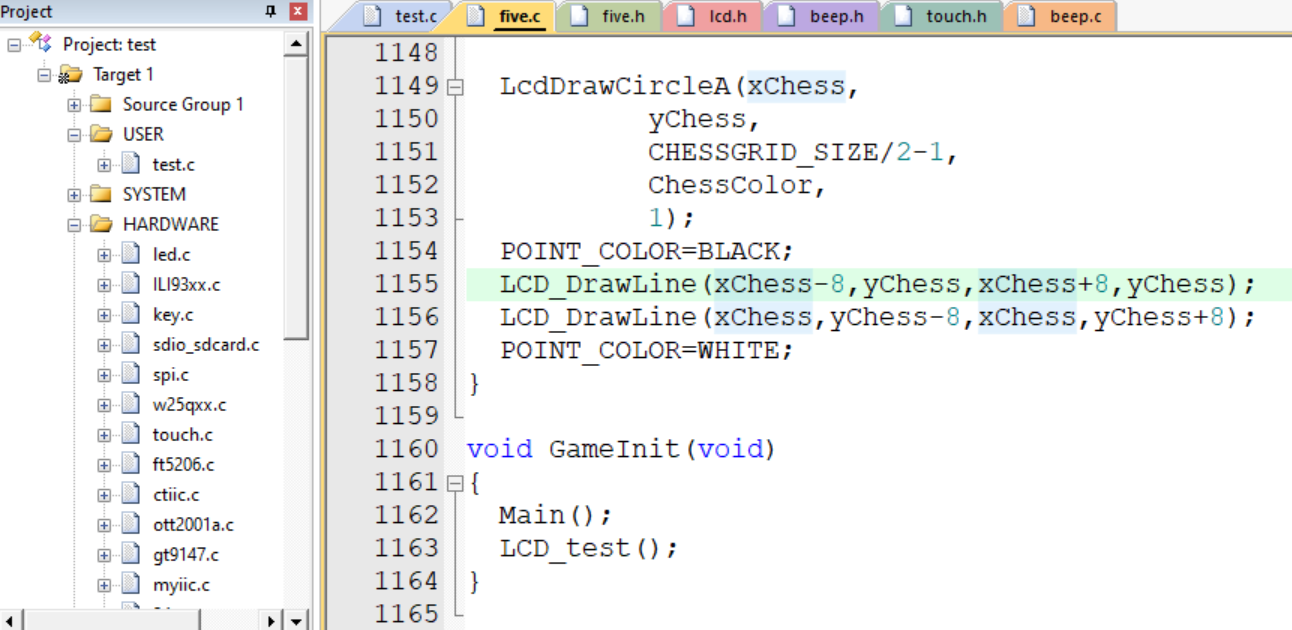Click the led.c file icon
1292x630 pixels.
tap(131, 254)
